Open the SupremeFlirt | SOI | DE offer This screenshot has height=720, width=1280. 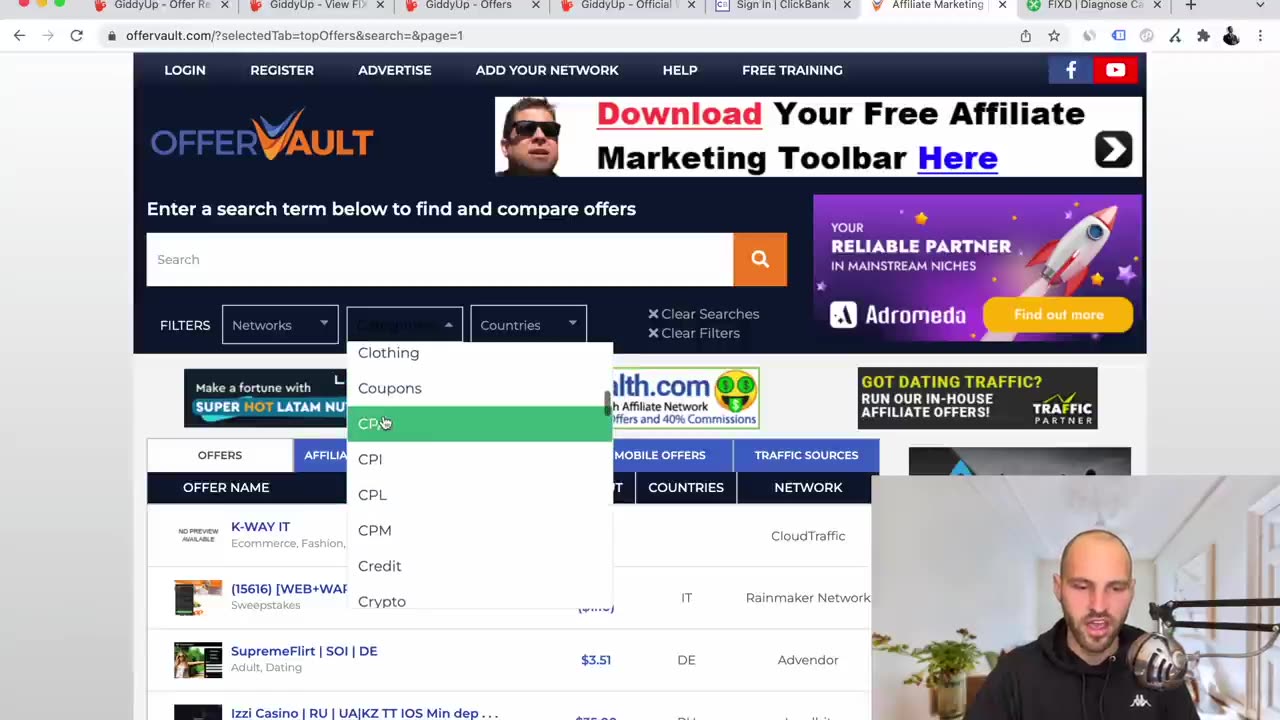coord(304,651)
